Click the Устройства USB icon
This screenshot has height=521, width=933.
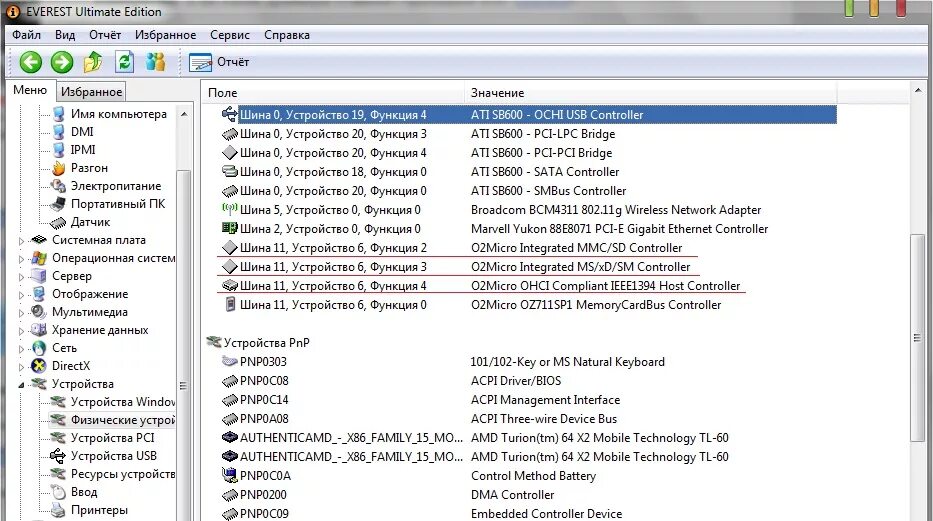(58, 456)
